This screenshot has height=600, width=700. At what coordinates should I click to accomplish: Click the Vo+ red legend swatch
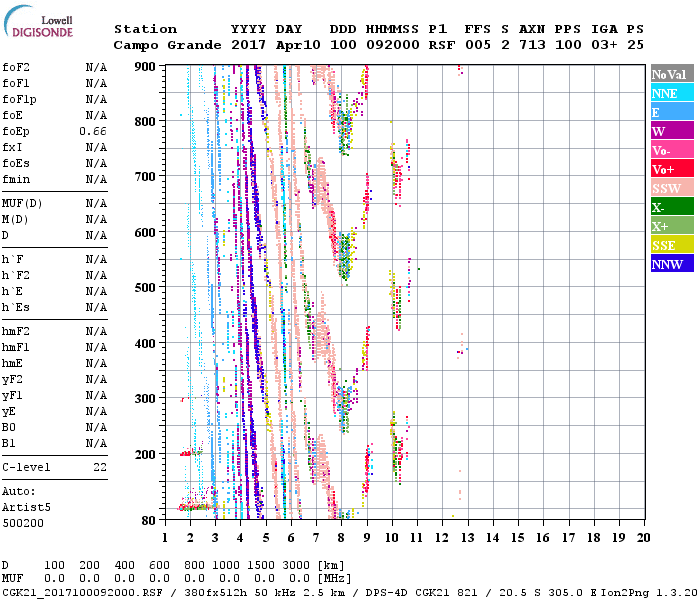pyautogui.click(x=672, y=169)
